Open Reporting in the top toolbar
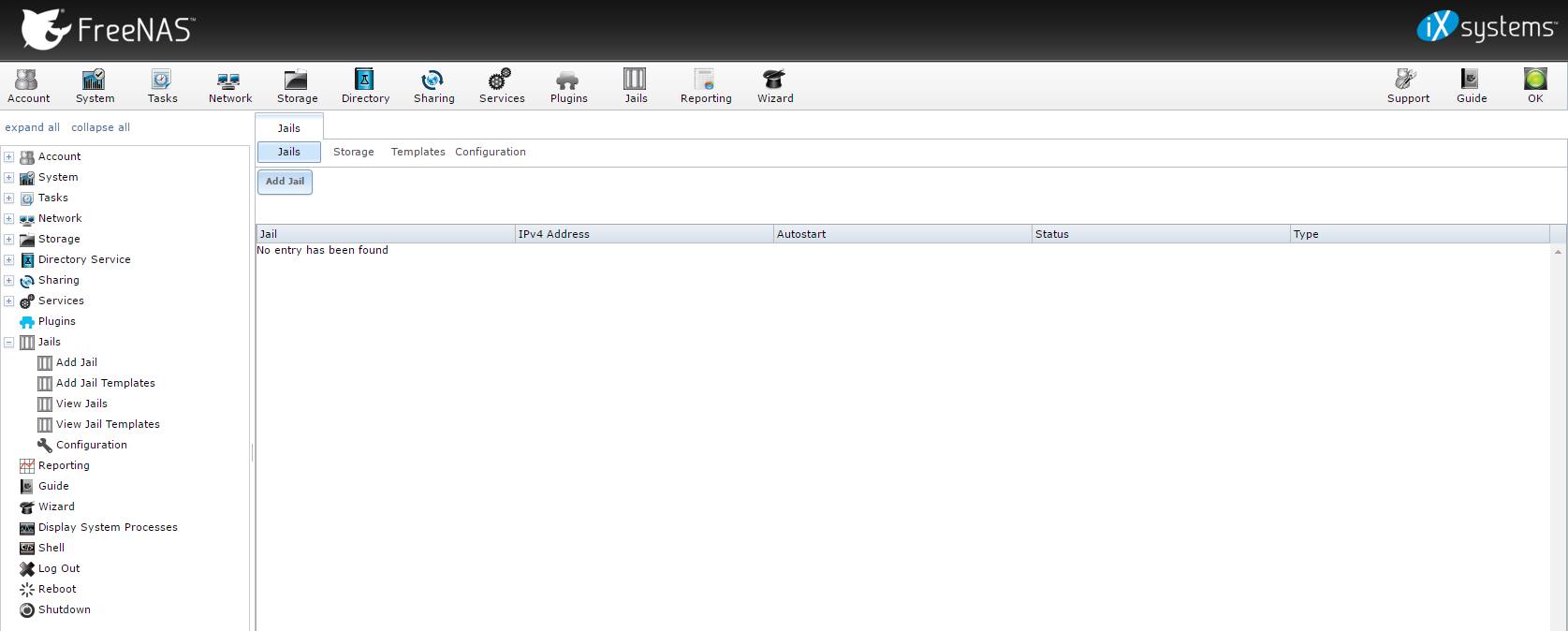Image resolution: width=1568 pixels, height=631 pixels. (x=706, y=86)
